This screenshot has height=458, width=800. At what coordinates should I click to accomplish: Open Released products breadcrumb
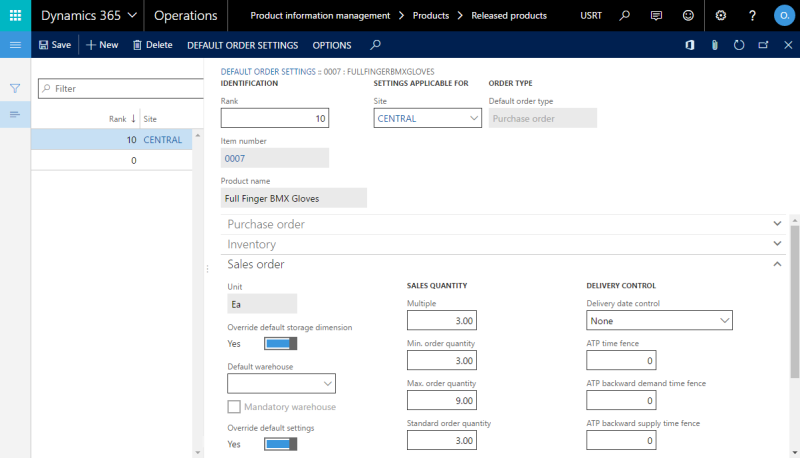point(509,16)
